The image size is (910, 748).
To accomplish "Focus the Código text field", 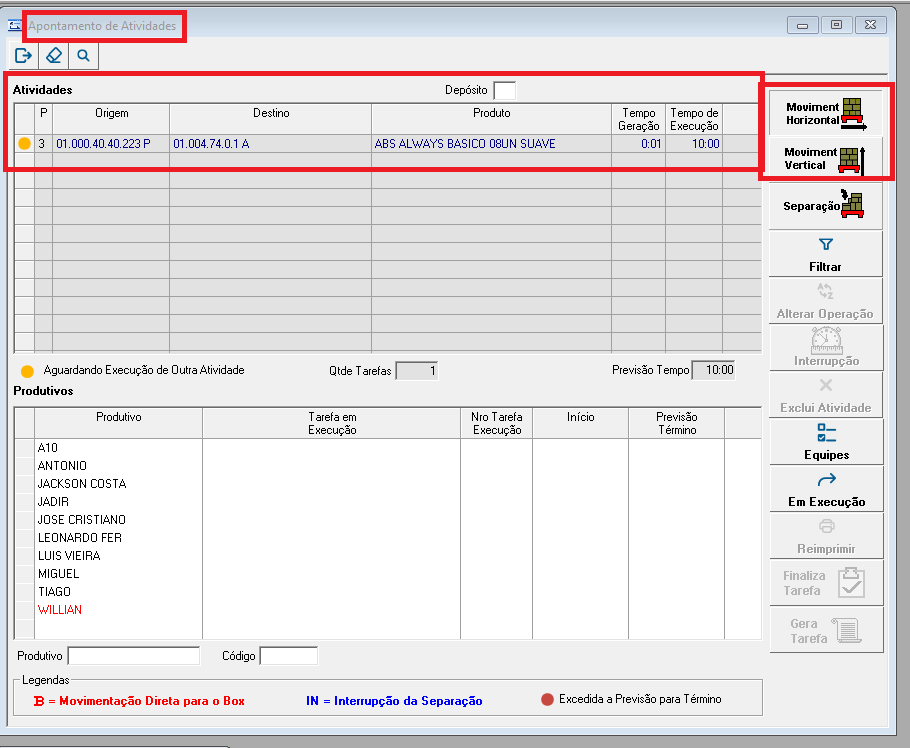I will pyautogui.click(x=289, y=656).
